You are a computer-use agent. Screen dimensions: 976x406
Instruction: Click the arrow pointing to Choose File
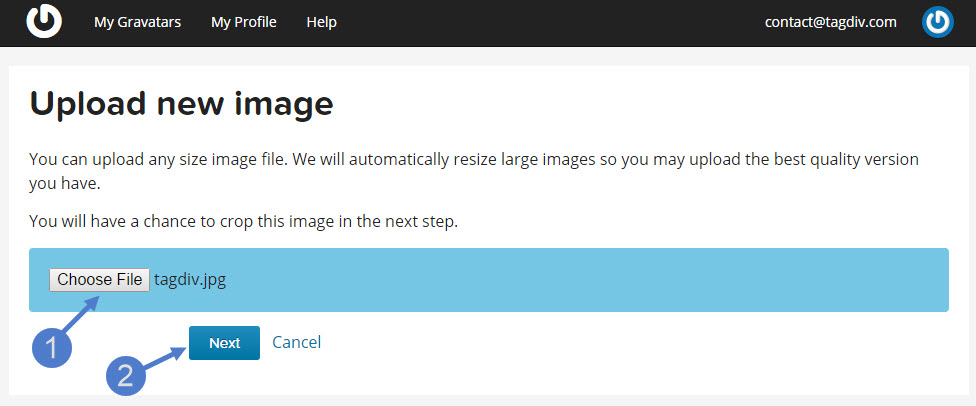click(x=83, y=316)
